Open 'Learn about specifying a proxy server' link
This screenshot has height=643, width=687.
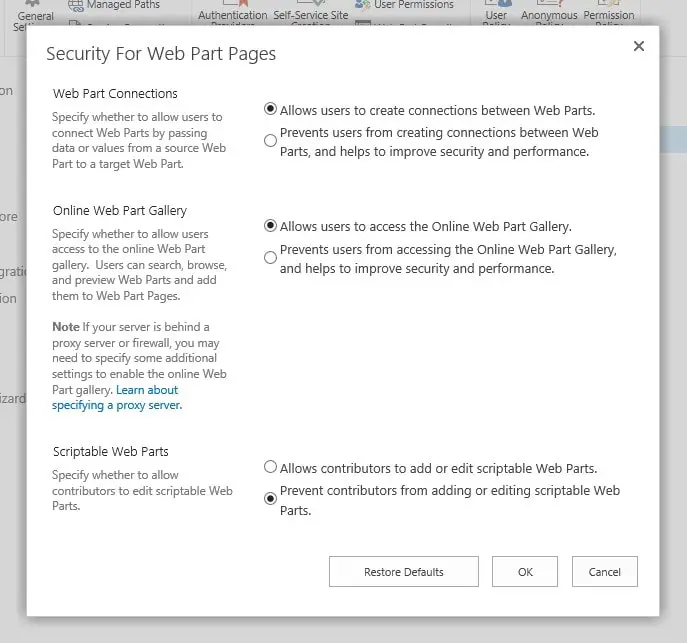pyautogui.click(x=117, y=398)
